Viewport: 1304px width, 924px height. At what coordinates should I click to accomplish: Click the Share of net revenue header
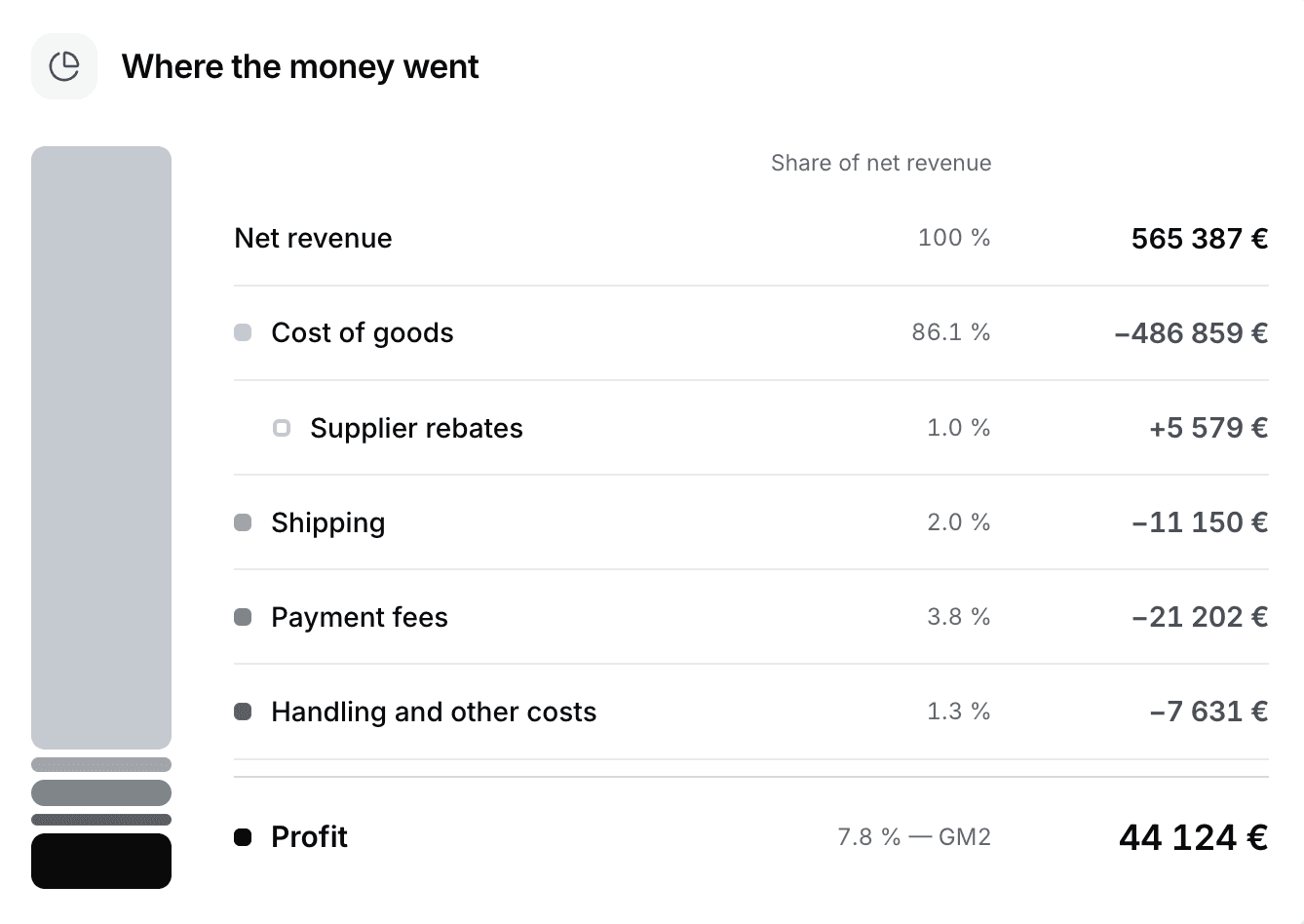click(881, 163)
